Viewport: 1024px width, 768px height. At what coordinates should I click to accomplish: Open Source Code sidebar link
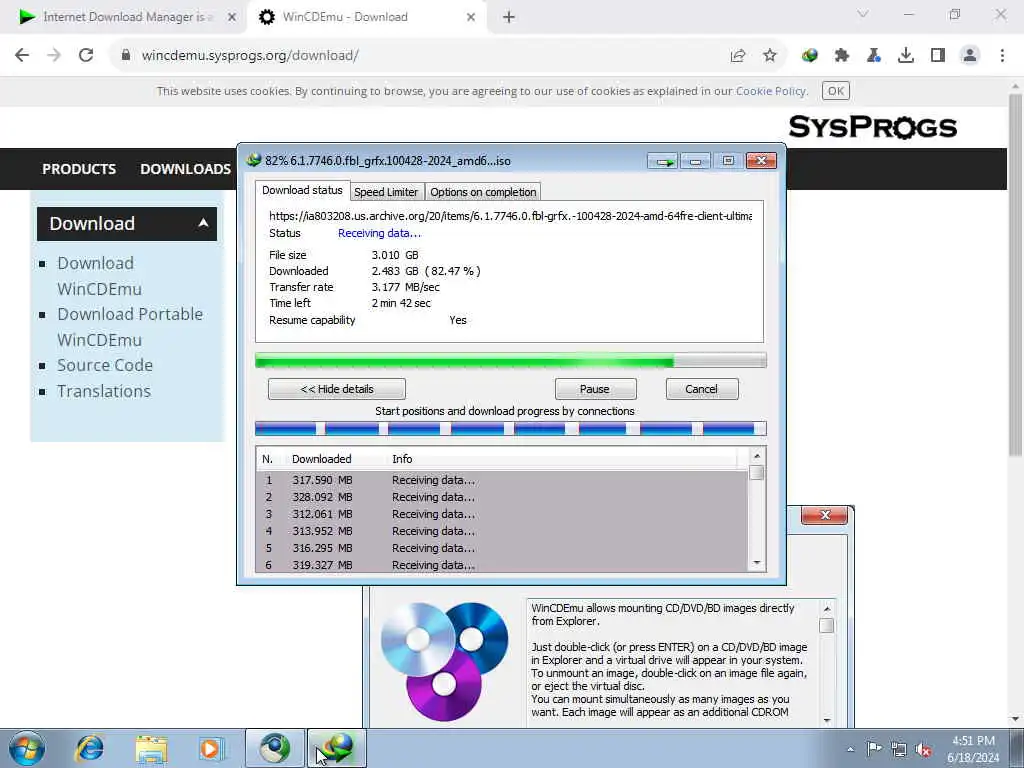(x=105, y=365)
